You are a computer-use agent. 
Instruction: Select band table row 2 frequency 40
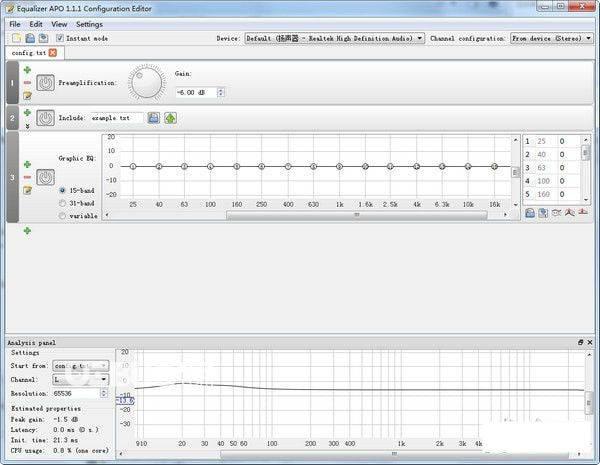pos(541,154)
